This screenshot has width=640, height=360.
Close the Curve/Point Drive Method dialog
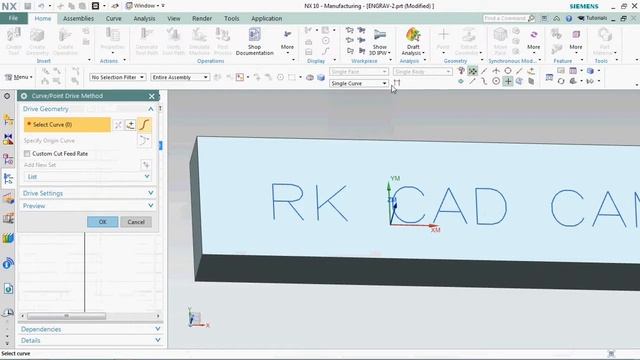pos(151,96)
